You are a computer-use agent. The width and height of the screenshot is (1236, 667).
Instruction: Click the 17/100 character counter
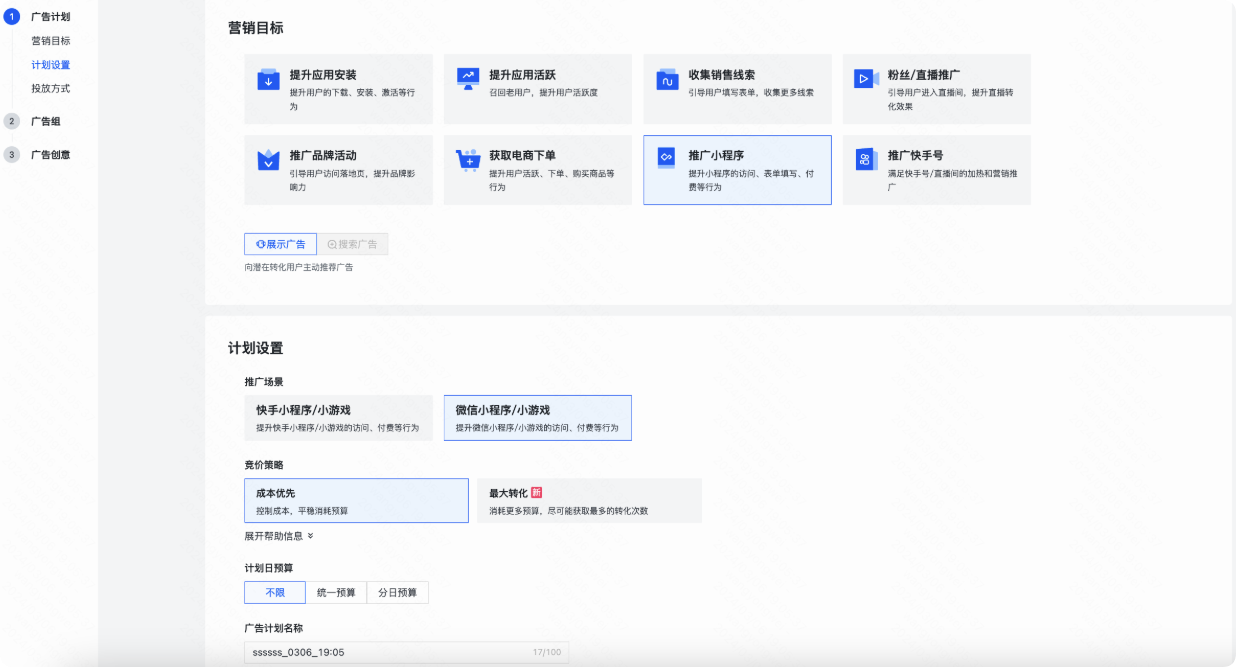[x=547, y=653]
